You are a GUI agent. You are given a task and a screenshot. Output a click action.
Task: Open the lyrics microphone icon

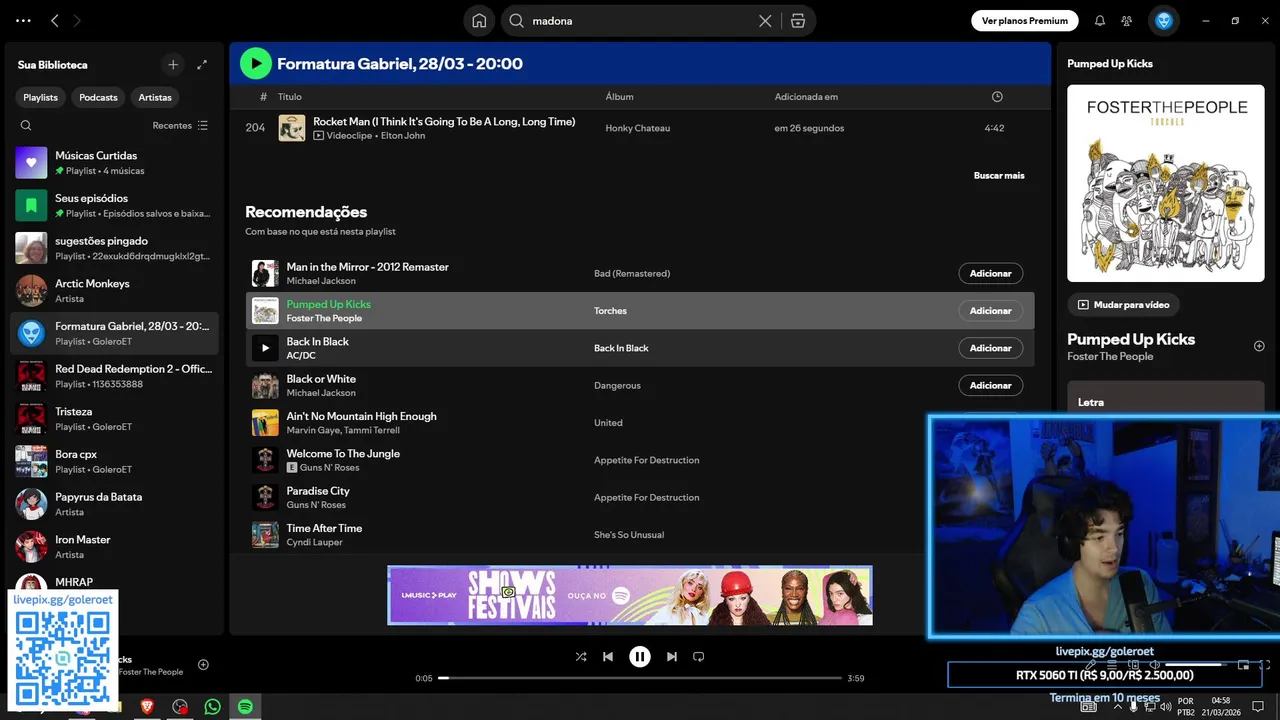coord(1091,665)
